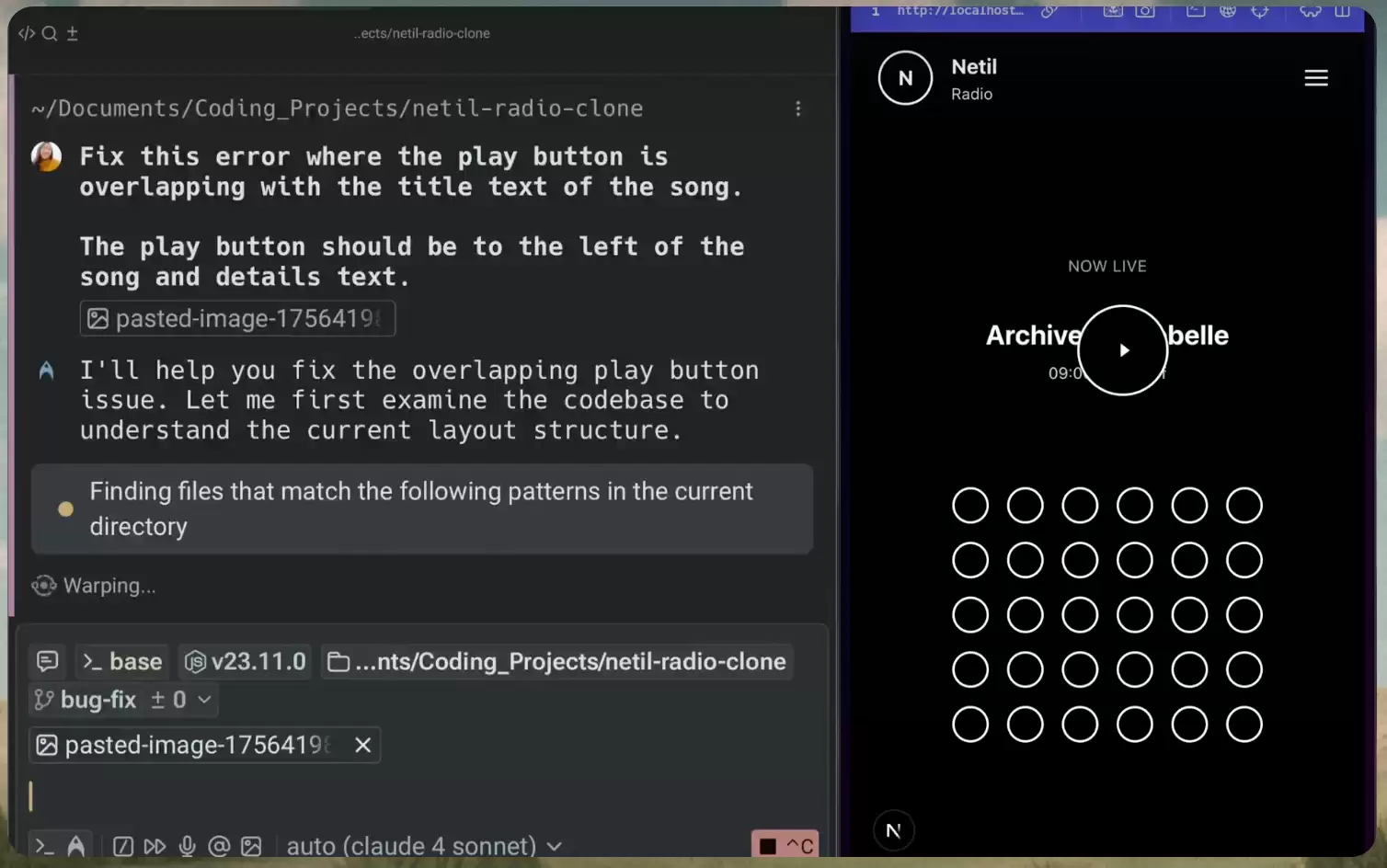Switch to terminal command input mode

(x=44, y=846)
